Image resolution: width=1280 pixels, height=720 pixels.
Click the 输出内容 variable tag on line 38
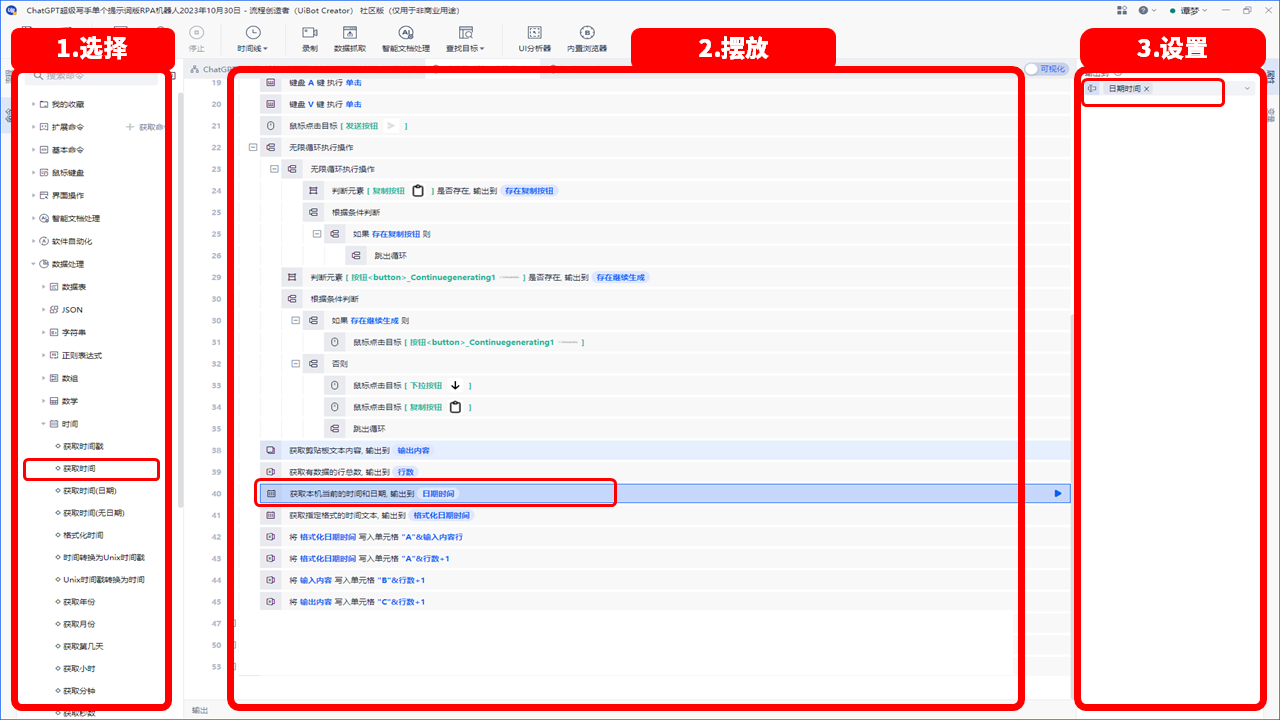[413, 450]
